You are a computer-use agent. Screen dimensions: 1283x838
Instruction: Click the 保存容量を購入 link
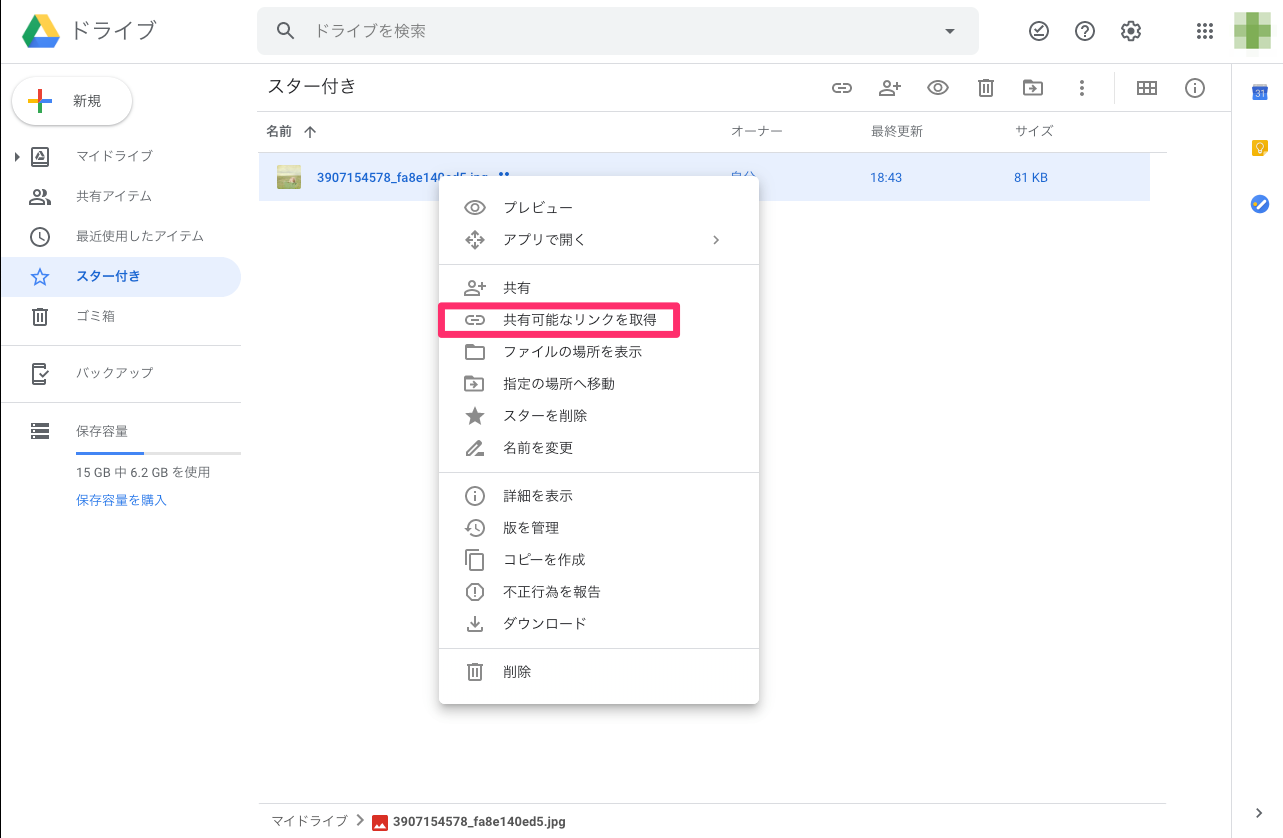tap(121, 500)
